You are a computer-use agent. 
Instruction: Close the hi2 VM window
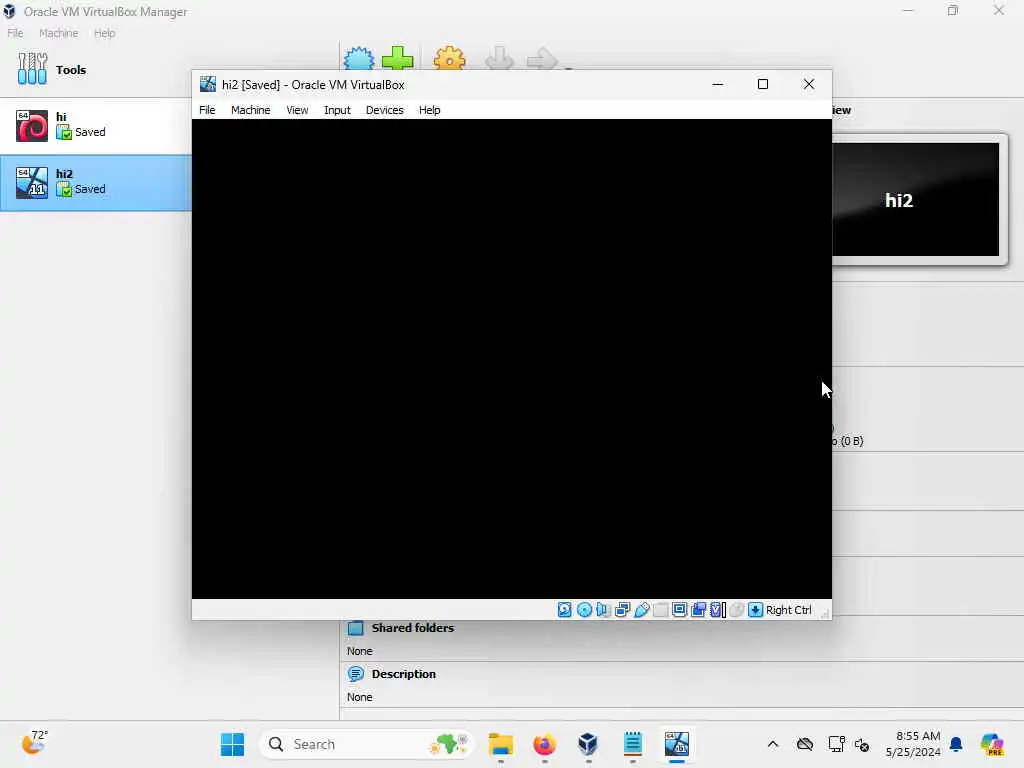[x=808, y=84]
